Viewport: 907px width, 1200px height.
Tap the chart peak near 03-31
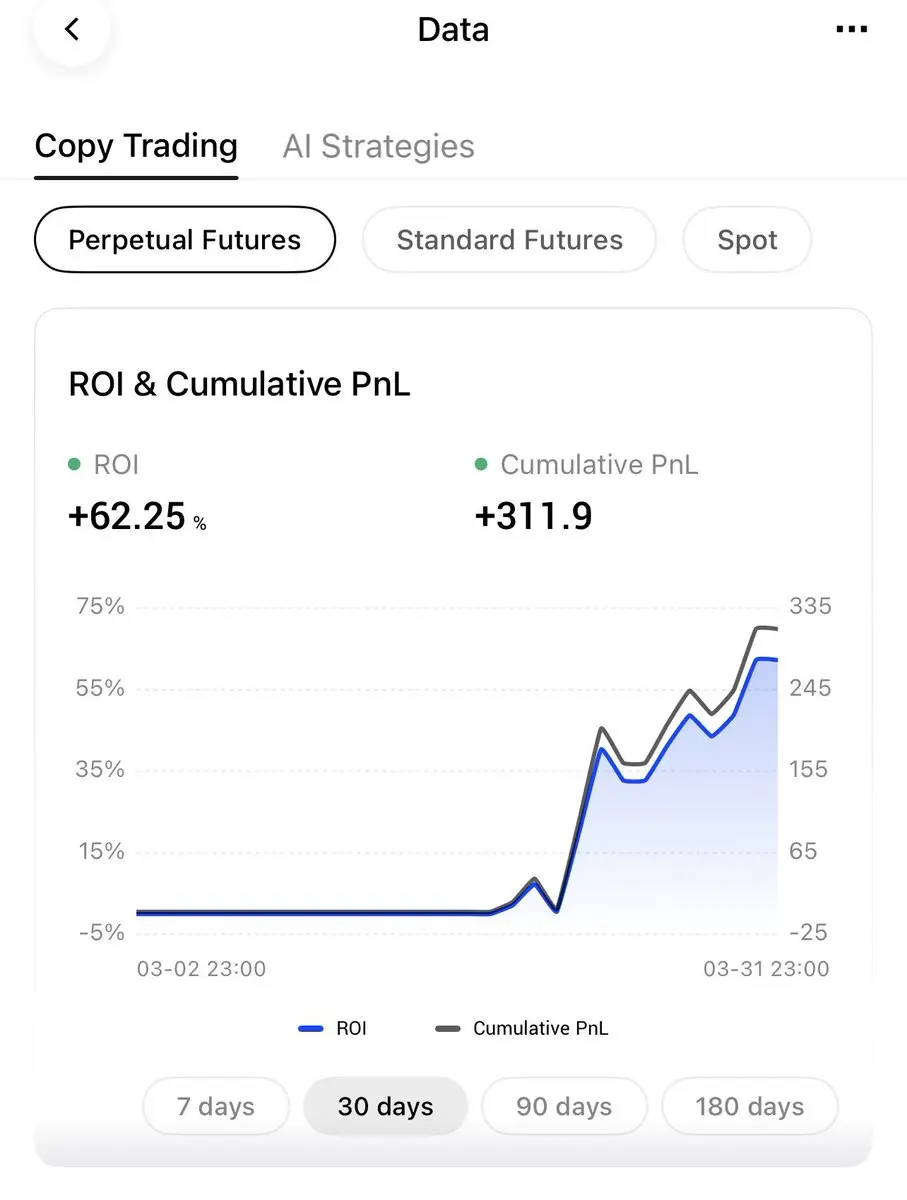[x=762, y=628]
